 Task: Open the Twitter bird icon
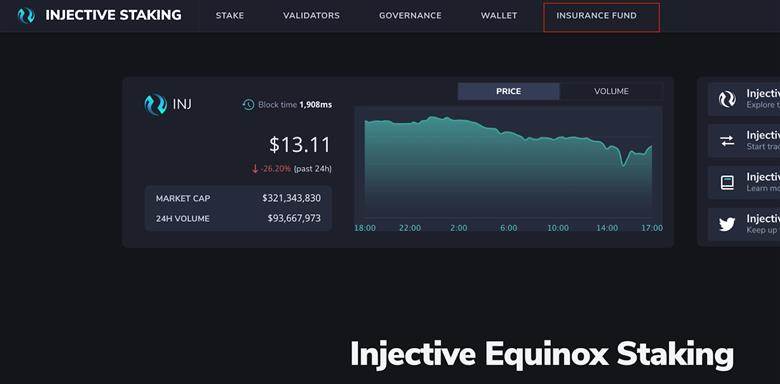[727, 225]
